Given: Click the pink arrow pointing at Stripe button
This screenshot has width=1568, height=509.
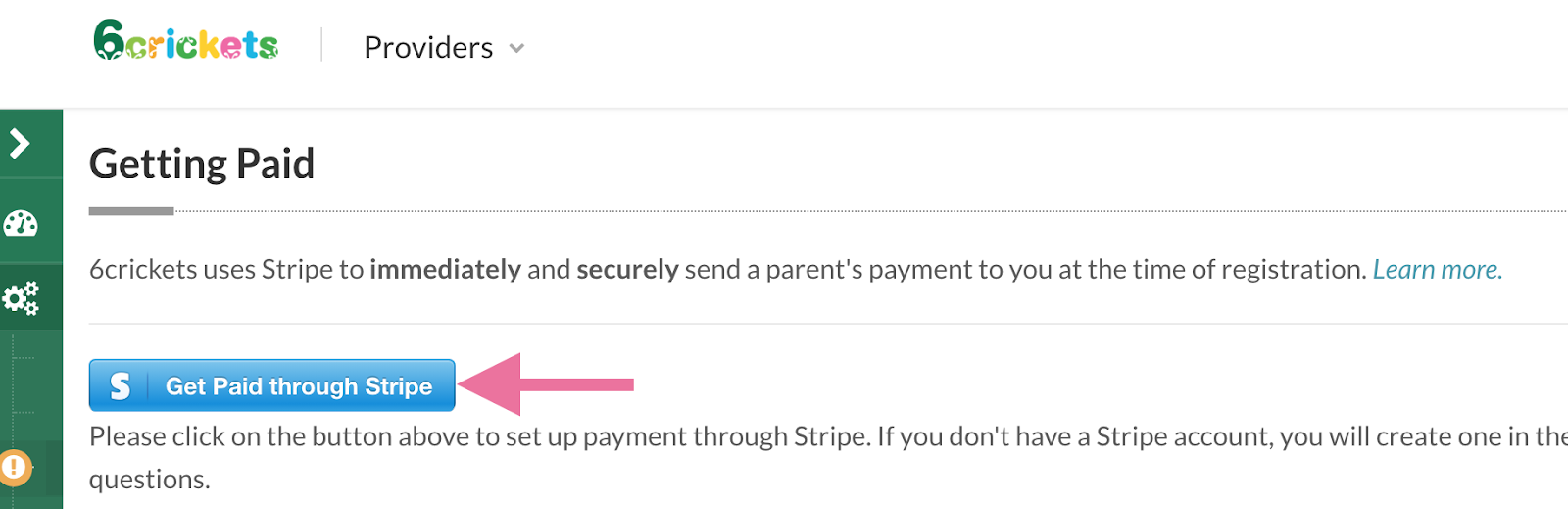Looking at the screenshot, I should coord(547,384).
